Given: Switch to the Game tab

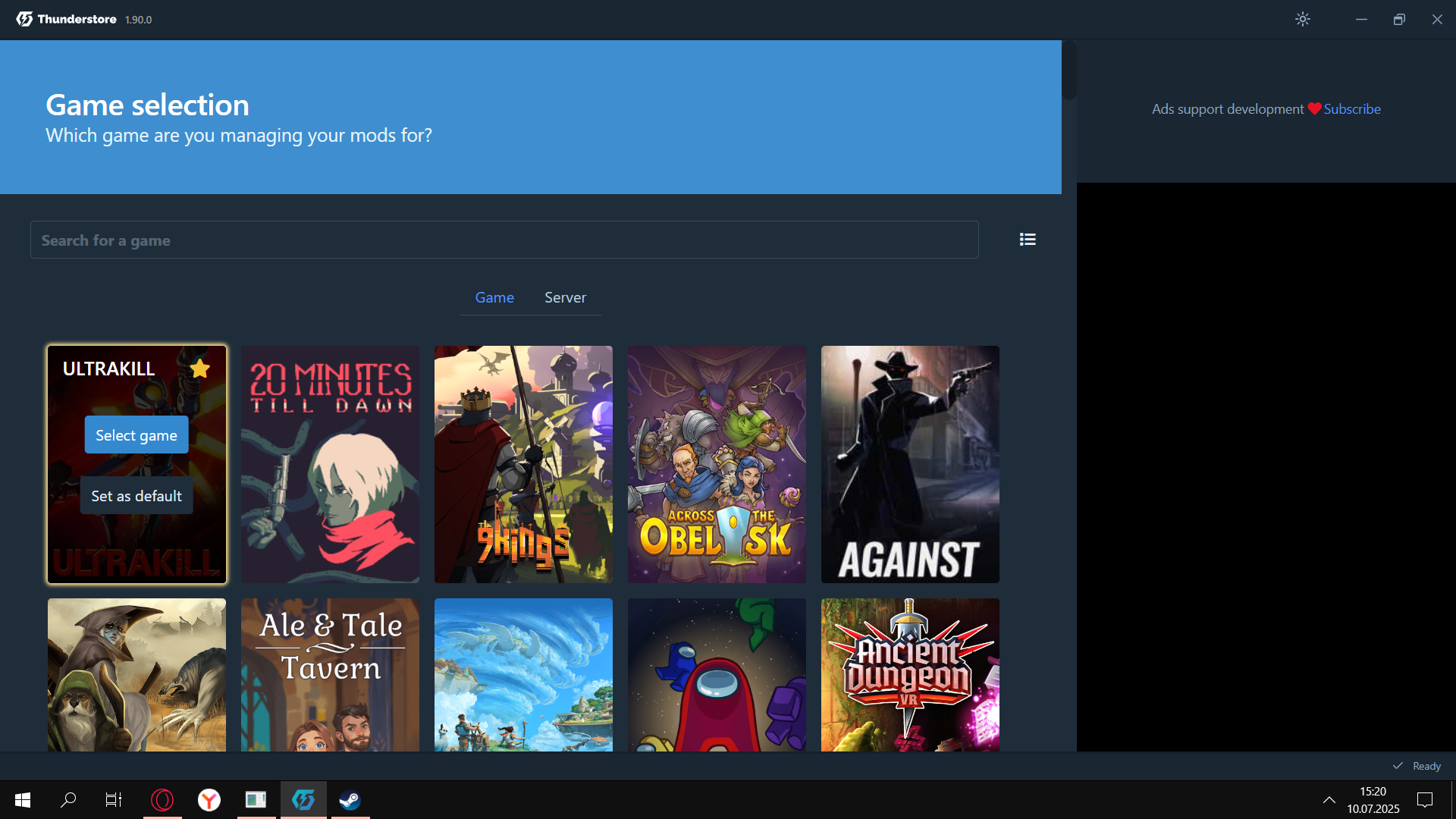Looking at the screenshot, I should tap(494, 298).
